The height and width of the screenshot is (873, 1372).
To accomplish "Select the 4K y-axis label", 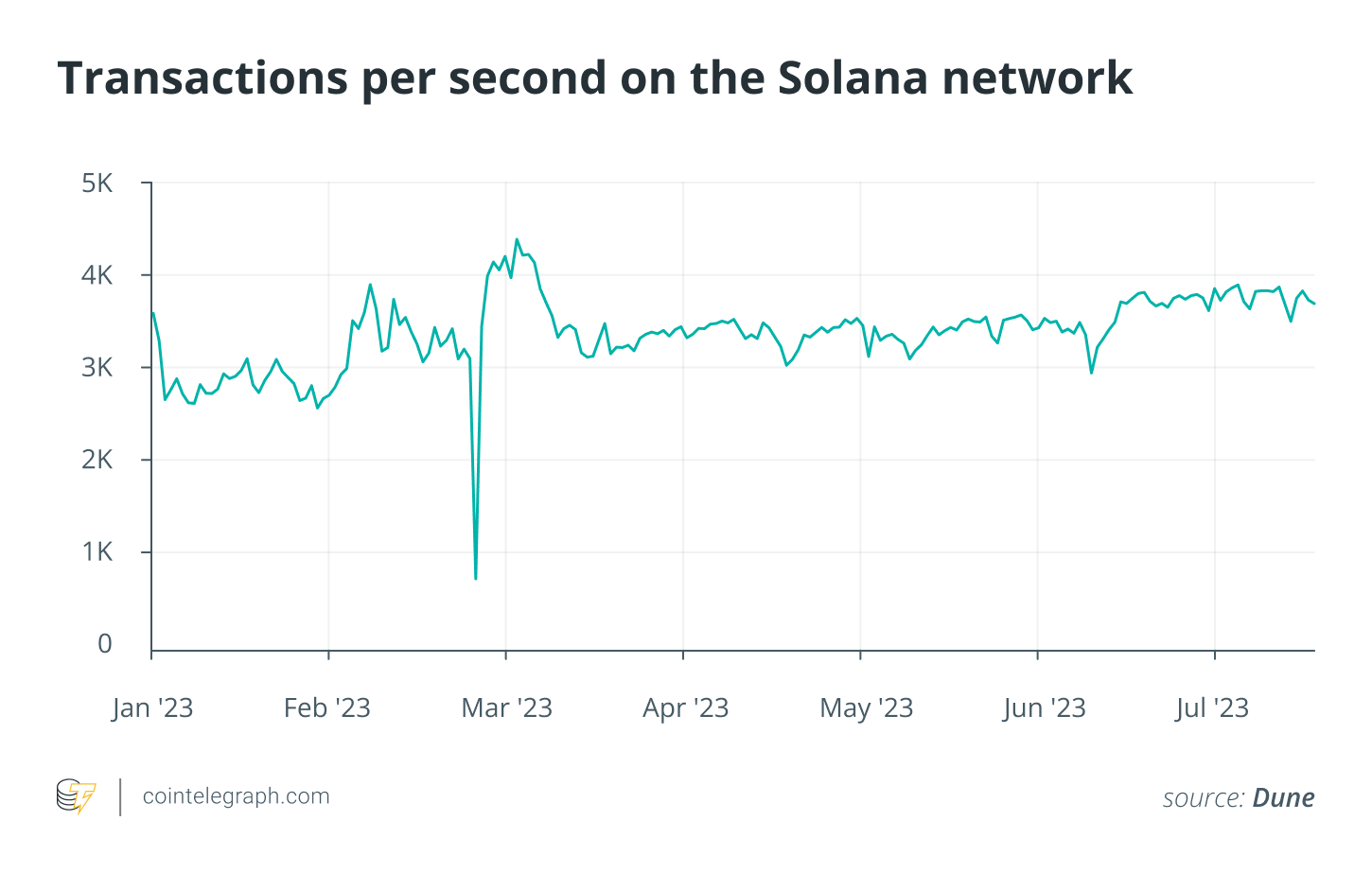I will pyautogui.click(x=97, y=275).
